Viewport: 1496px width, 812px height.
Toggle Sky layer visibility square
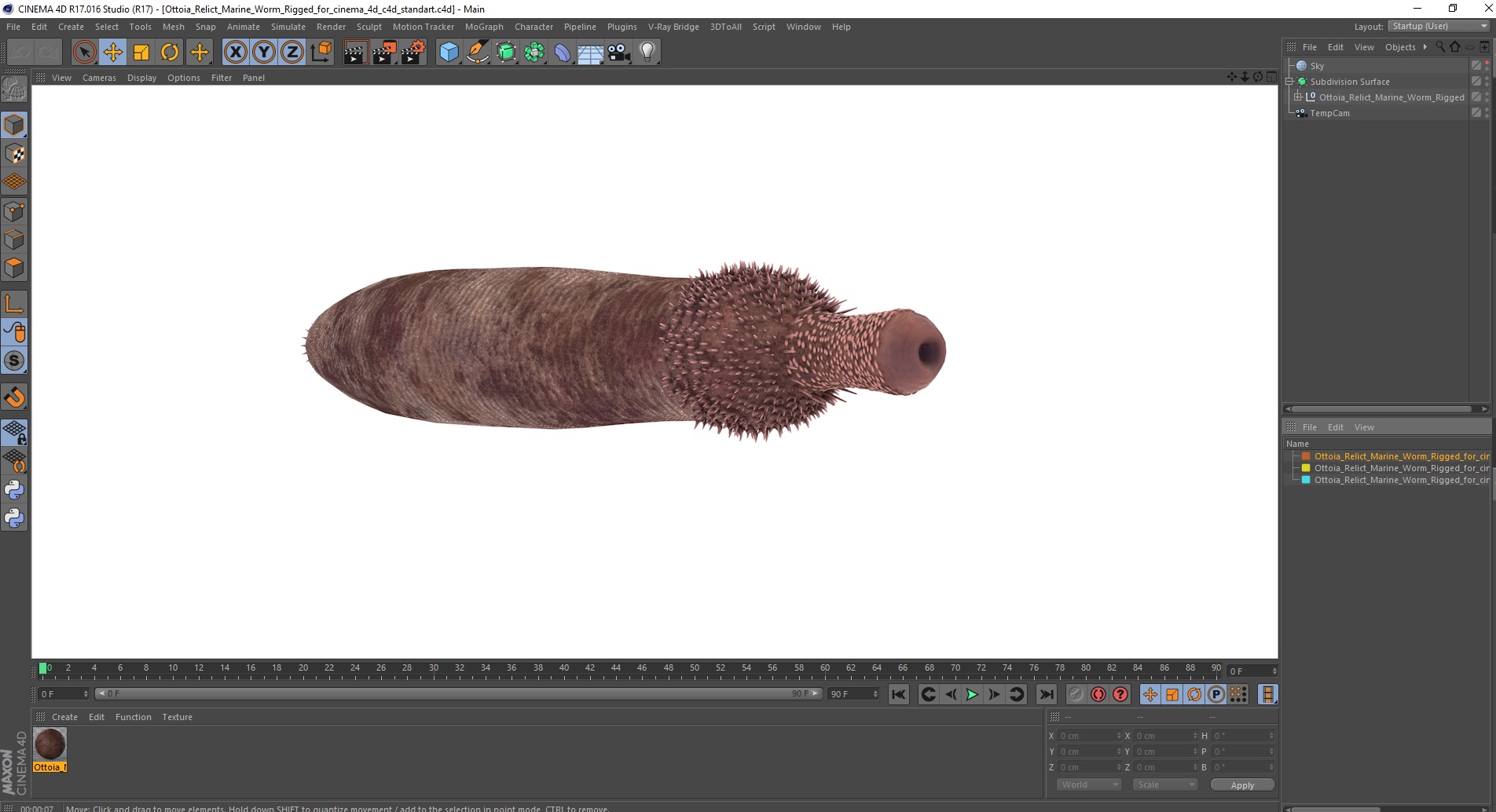(x=1476, y=66)
